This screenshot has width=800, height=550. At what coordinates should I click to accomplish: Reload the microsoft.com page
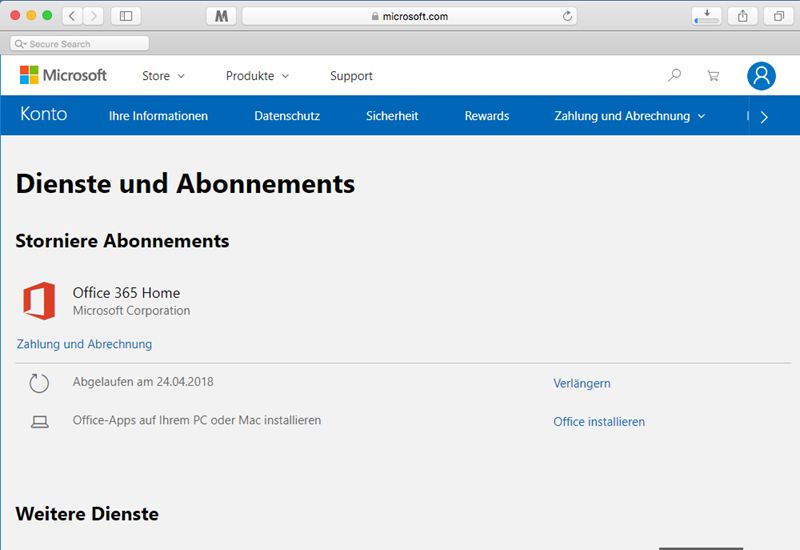567,16
